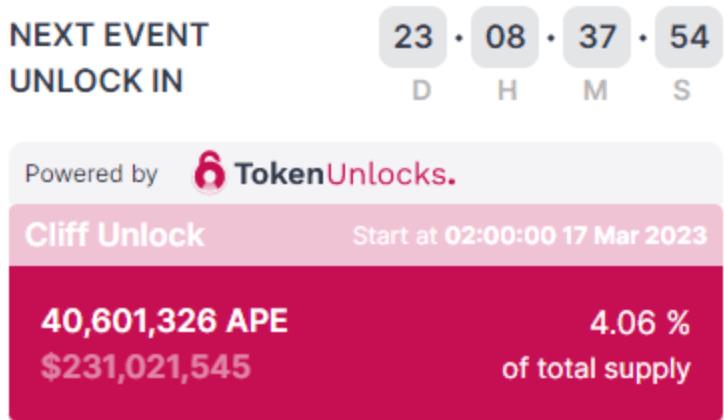Open the TokenUnlocks brand name link
This screenshot has height=420, width=724.
click(345, 174)
